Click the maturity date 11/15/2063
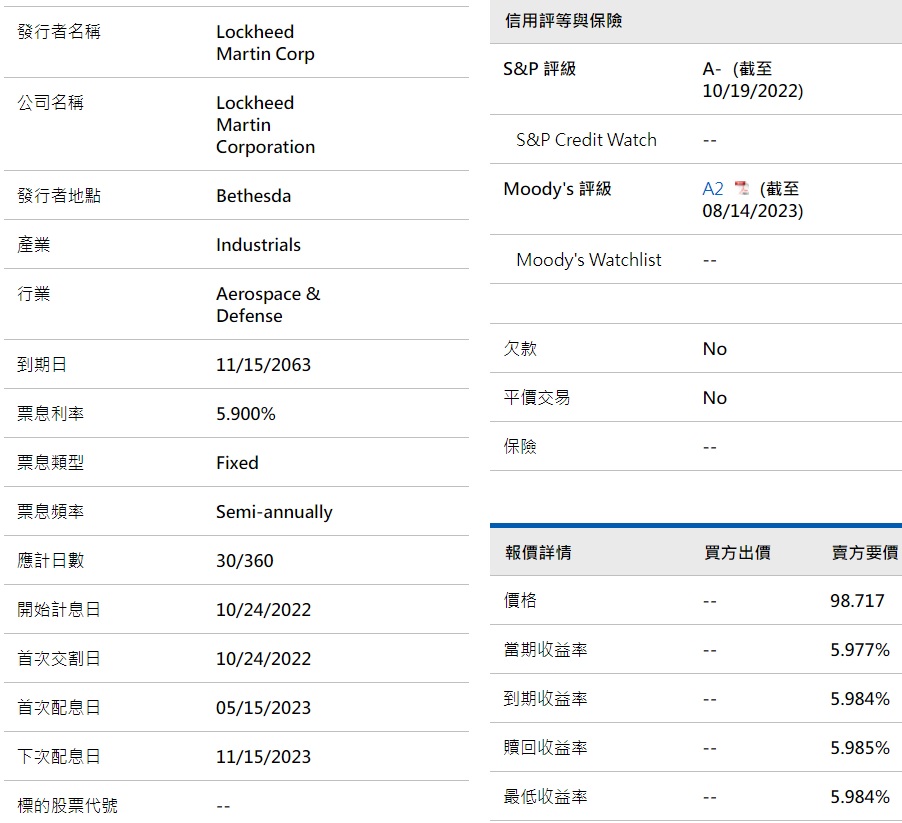Viewport: 902px width, 823px height. pyautogui.click(x=263, y=365)
